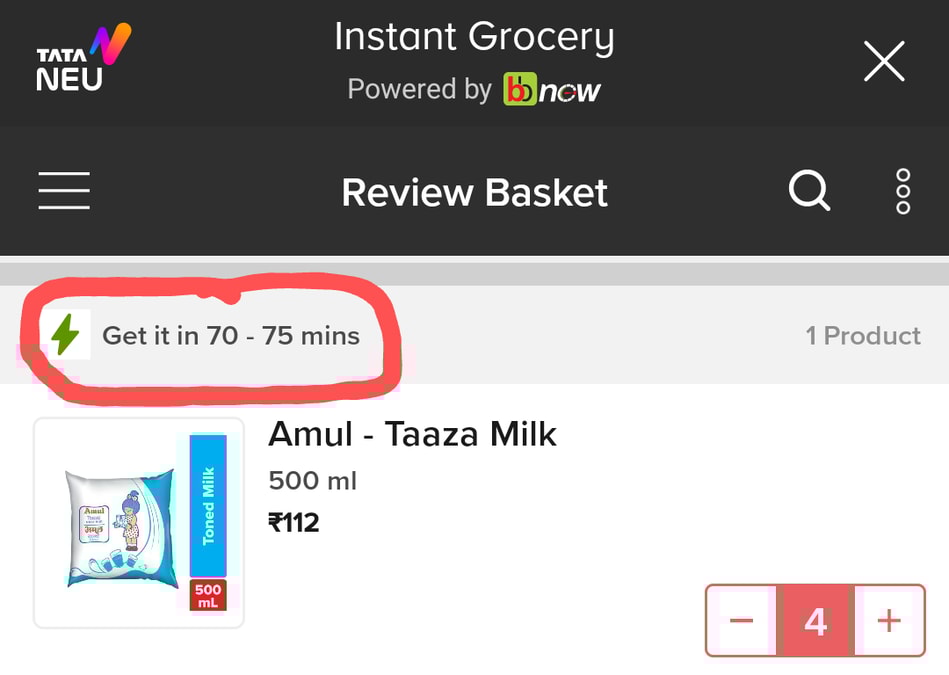
Task: Tap the bbnow logo
Action: pyautogui.click(x=551, y=89)
